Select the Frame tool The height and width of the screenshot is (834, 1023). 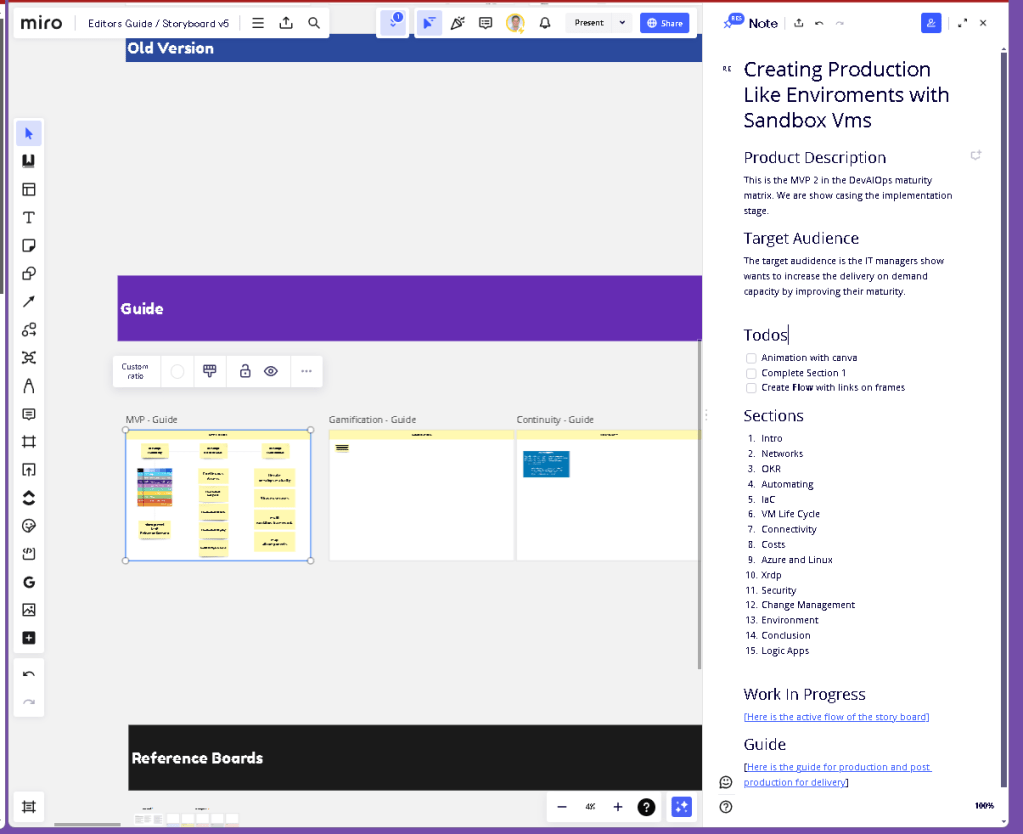click(x=29, y=442)
